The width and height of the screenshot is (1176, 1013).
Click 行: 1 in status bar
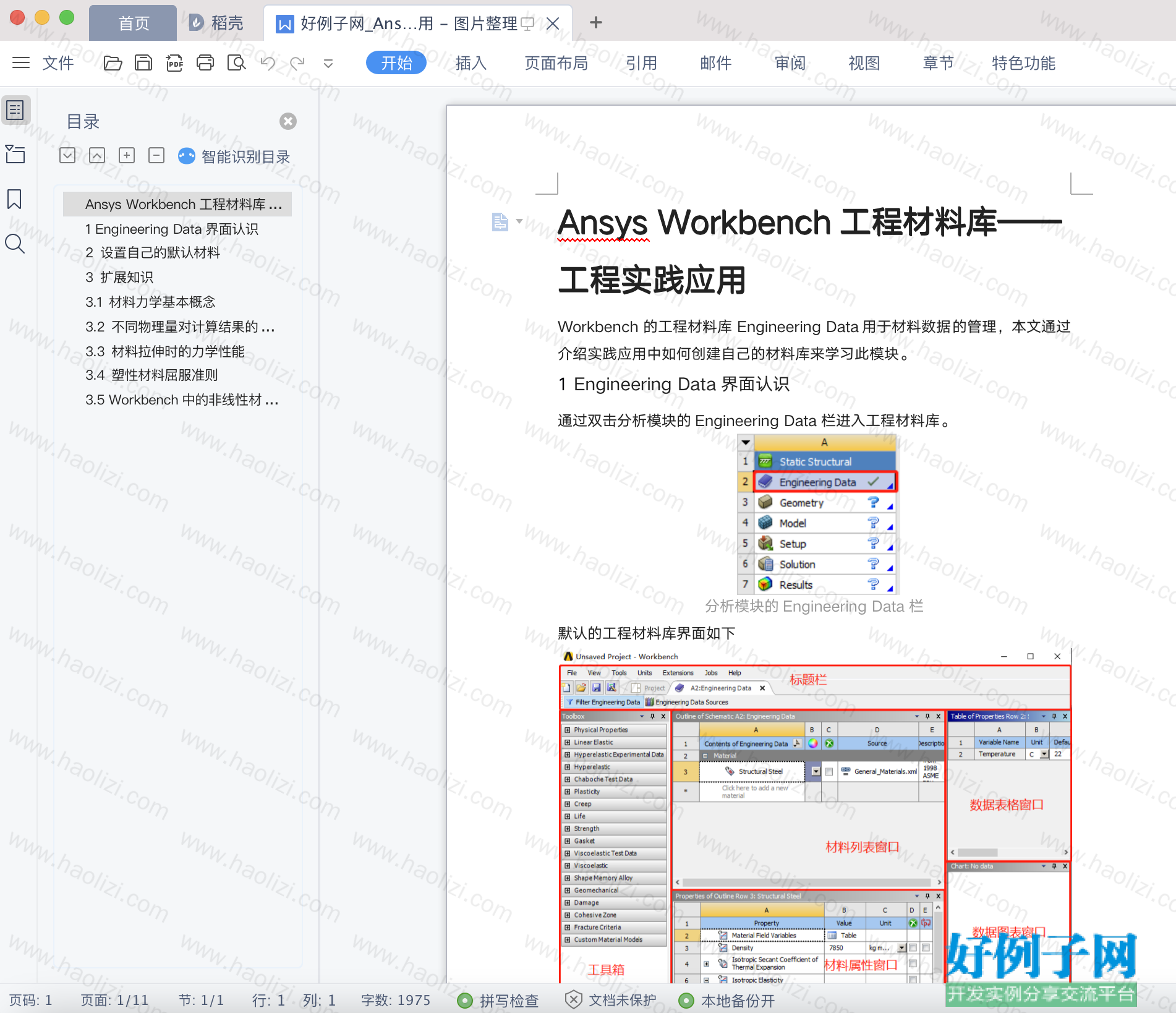point(268,1000)
